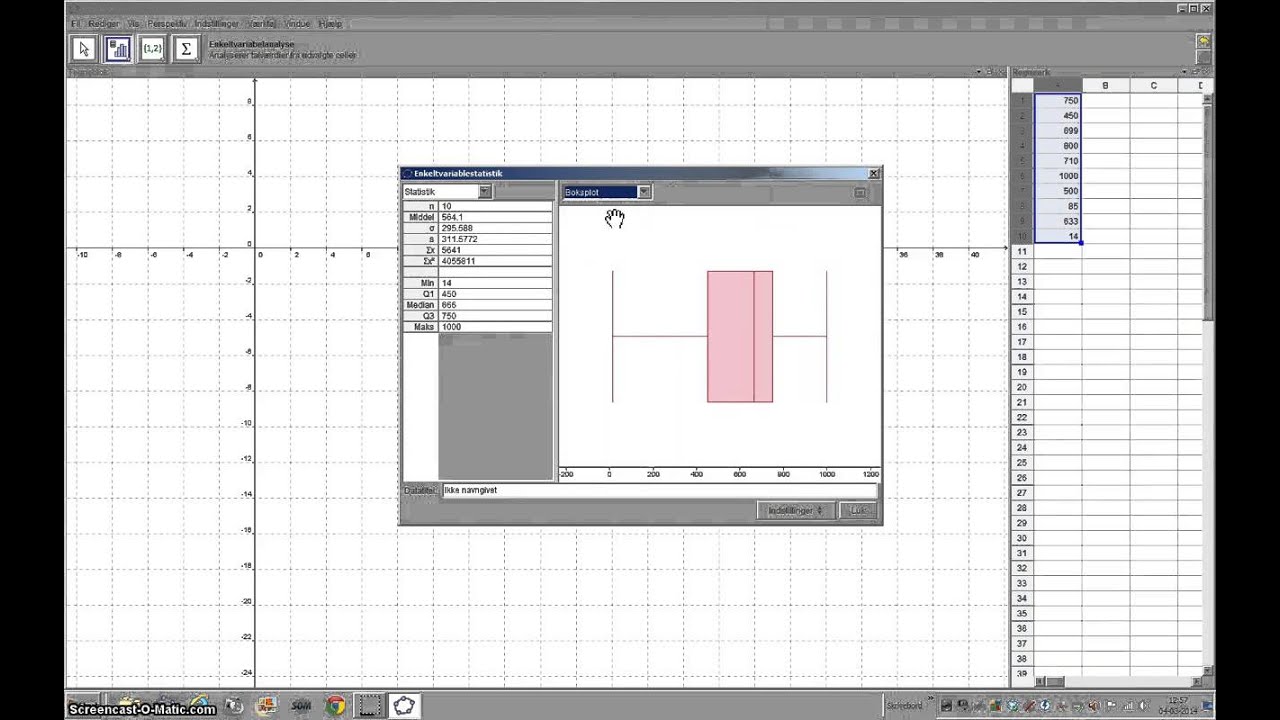This screenshot has height=720, width=1280.
Task: Switch to GeoGebra taskbar icon
Action: tap(404, 706)
